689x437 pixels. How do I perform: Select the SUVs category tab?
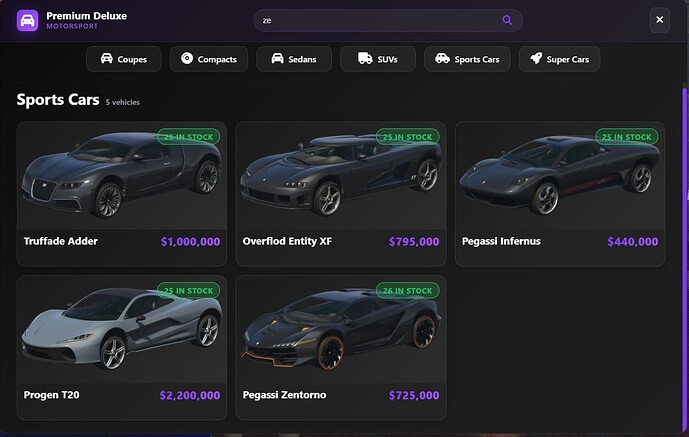point(378,59)
